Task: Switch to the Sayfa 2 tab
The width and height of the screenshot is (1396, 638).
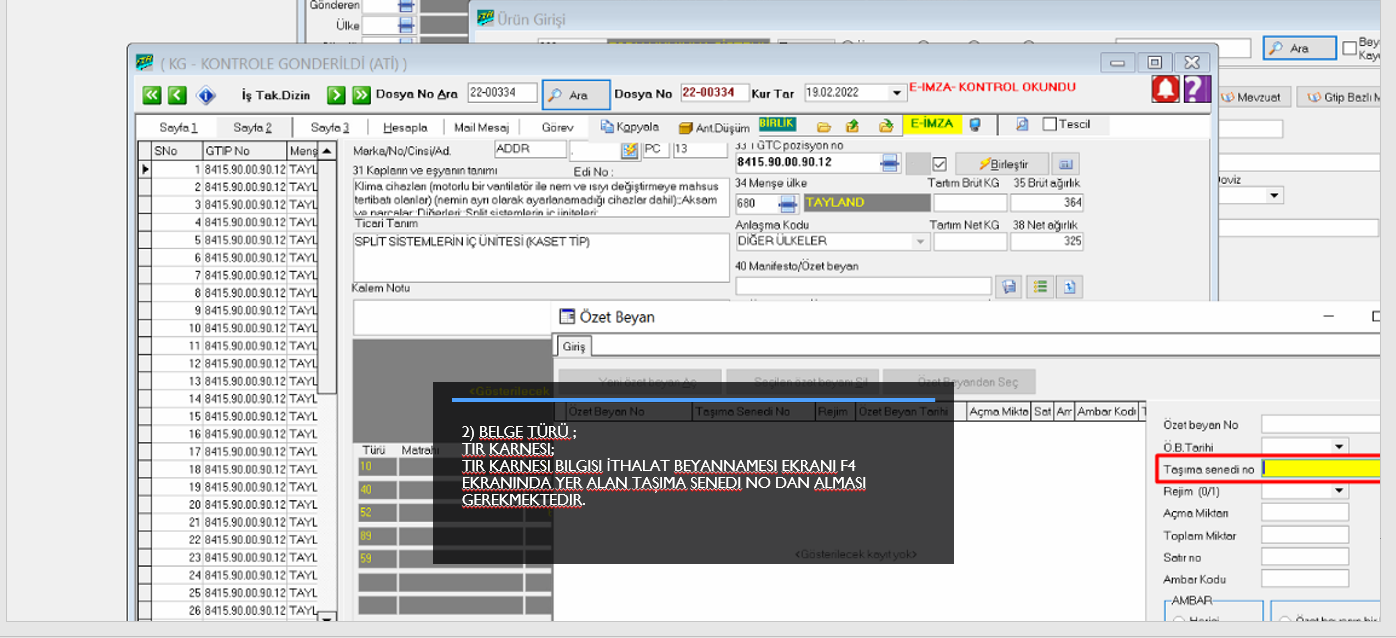Action: point(252,127)
